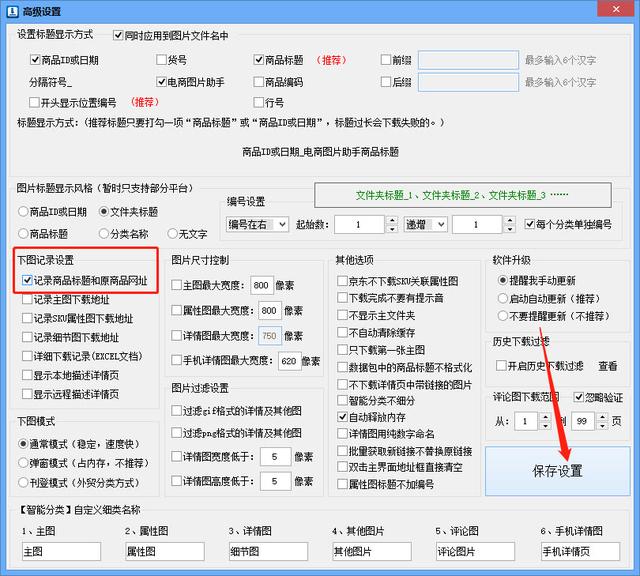Select 启动自动更新 radio option
The image size is (640, 576).
[x=503, y=298]
